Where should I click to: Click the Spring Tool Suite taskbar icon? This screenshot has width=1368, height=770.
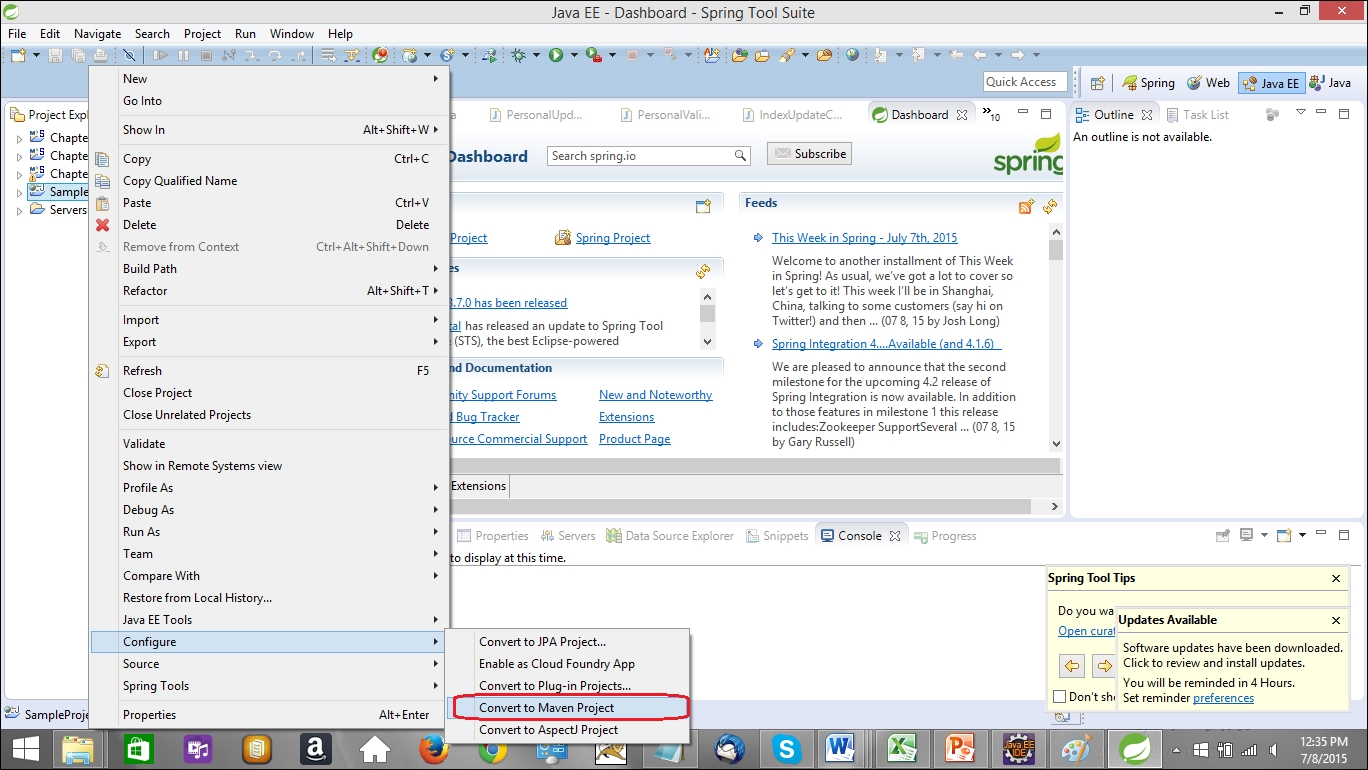[x=1134, y=749]
